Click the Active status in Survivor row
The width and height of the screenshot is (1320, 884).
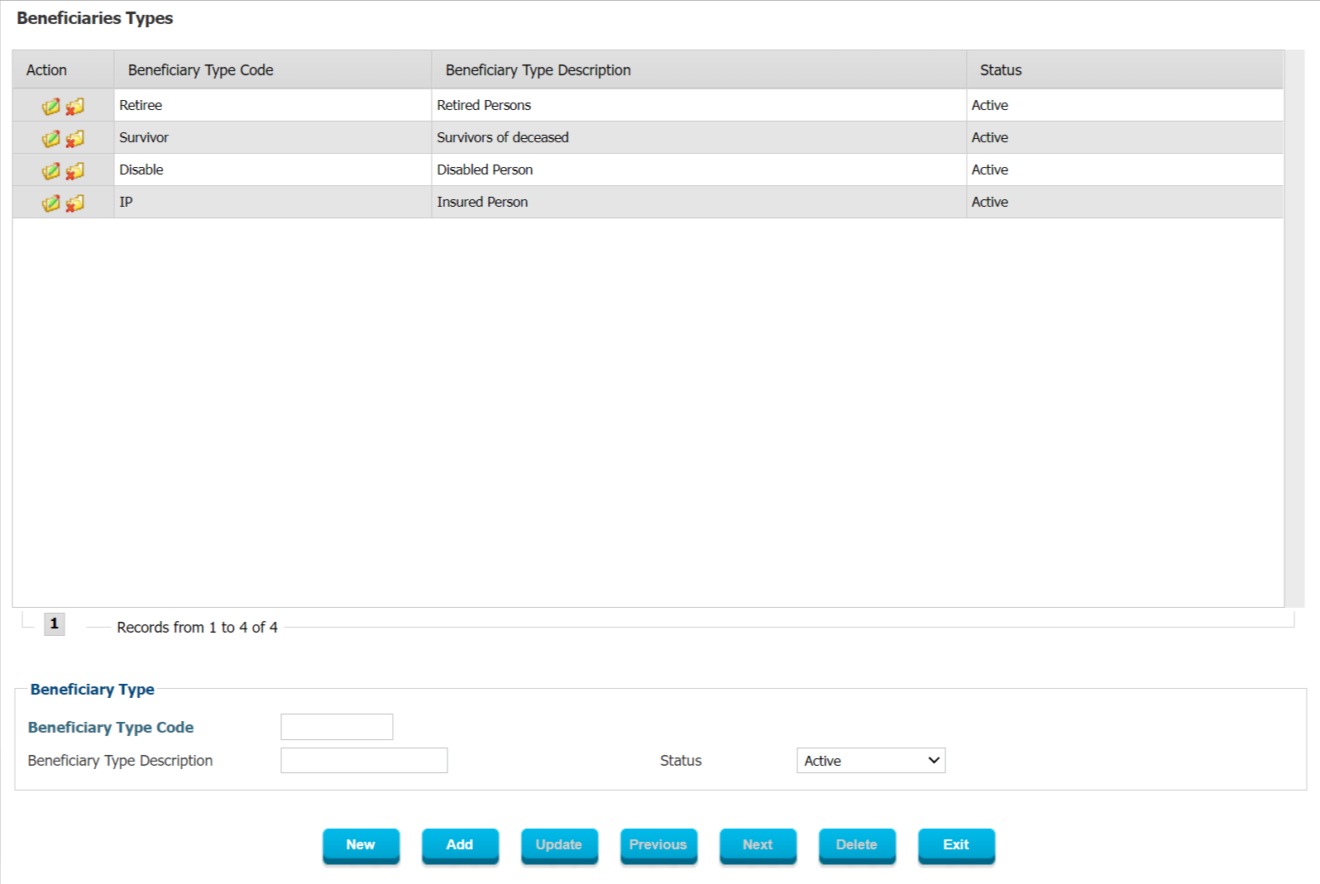tap(1125, 137)
